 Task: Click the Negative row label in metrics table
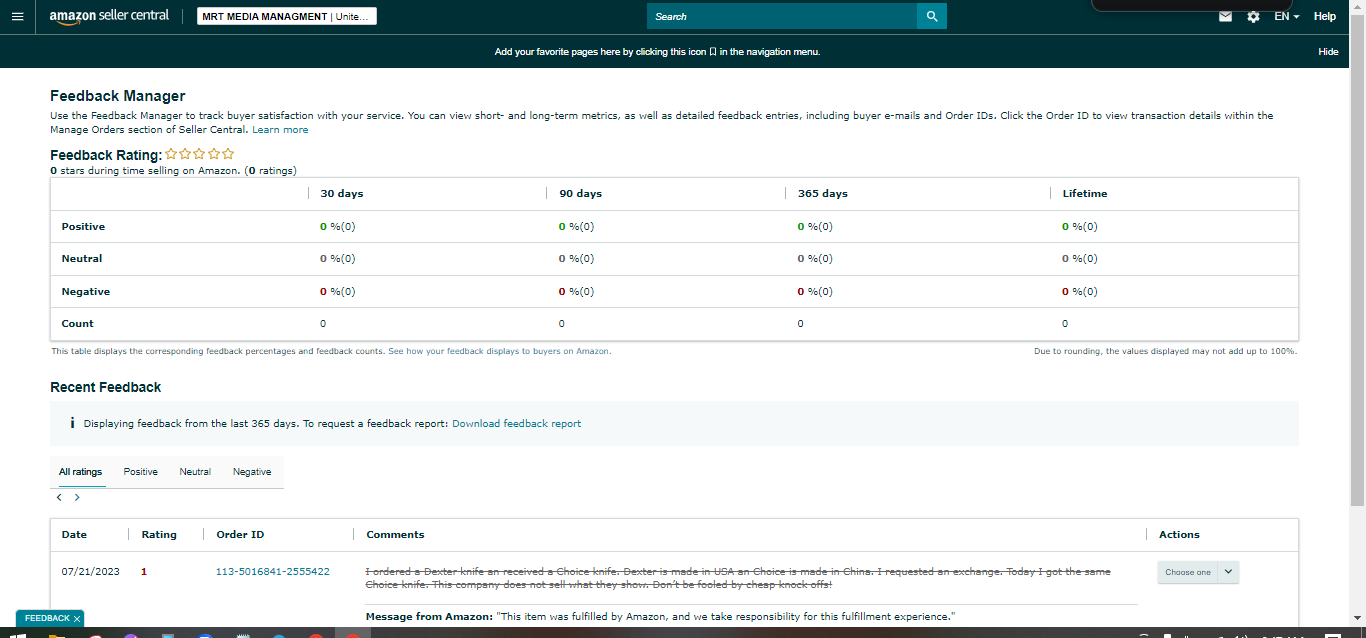click(85, 292)
